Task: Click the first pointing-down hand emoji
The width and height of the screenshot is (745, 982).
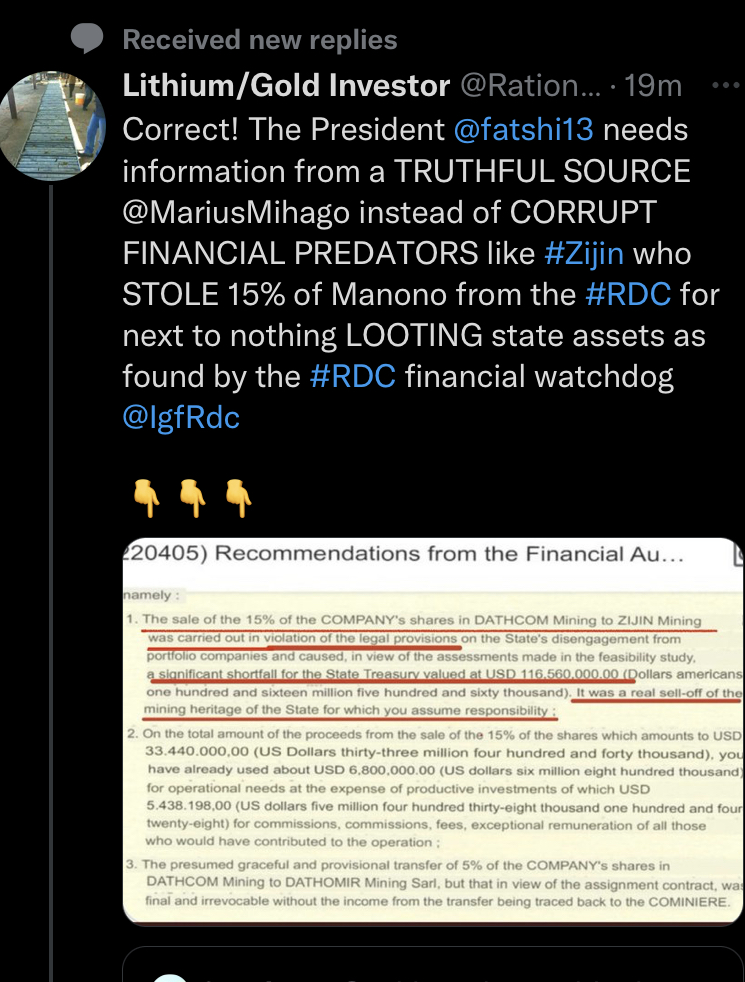Action: tap(147, 497)
